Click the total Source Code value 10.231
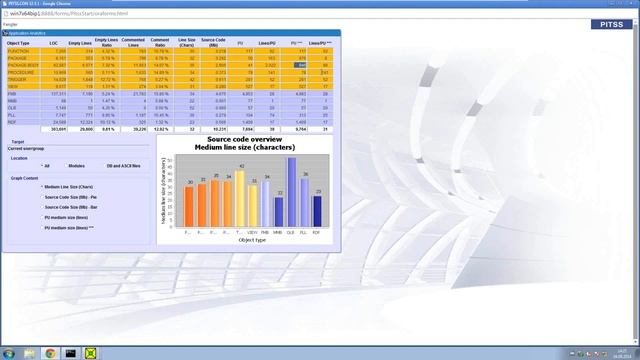This screenshot has width=640, height=360. point(213,129)
